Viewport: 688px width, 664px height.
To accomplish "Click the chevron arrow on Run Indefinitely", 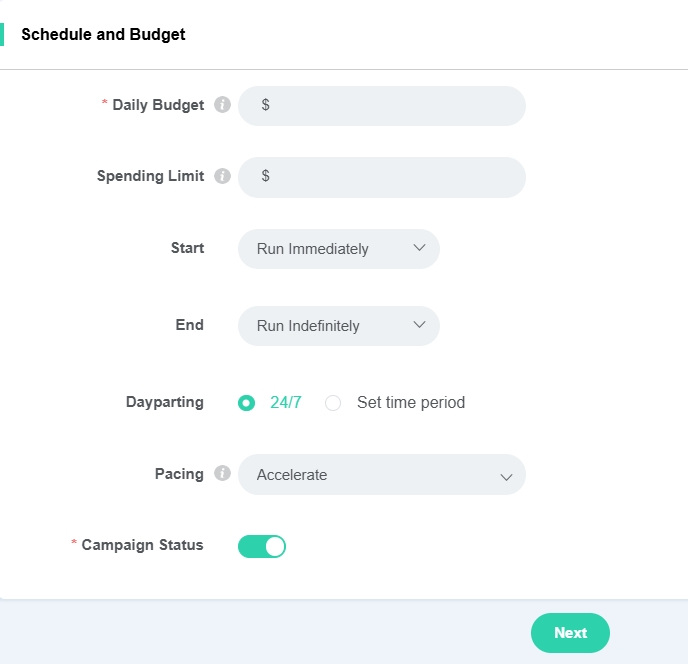I will tap(419, 325).
